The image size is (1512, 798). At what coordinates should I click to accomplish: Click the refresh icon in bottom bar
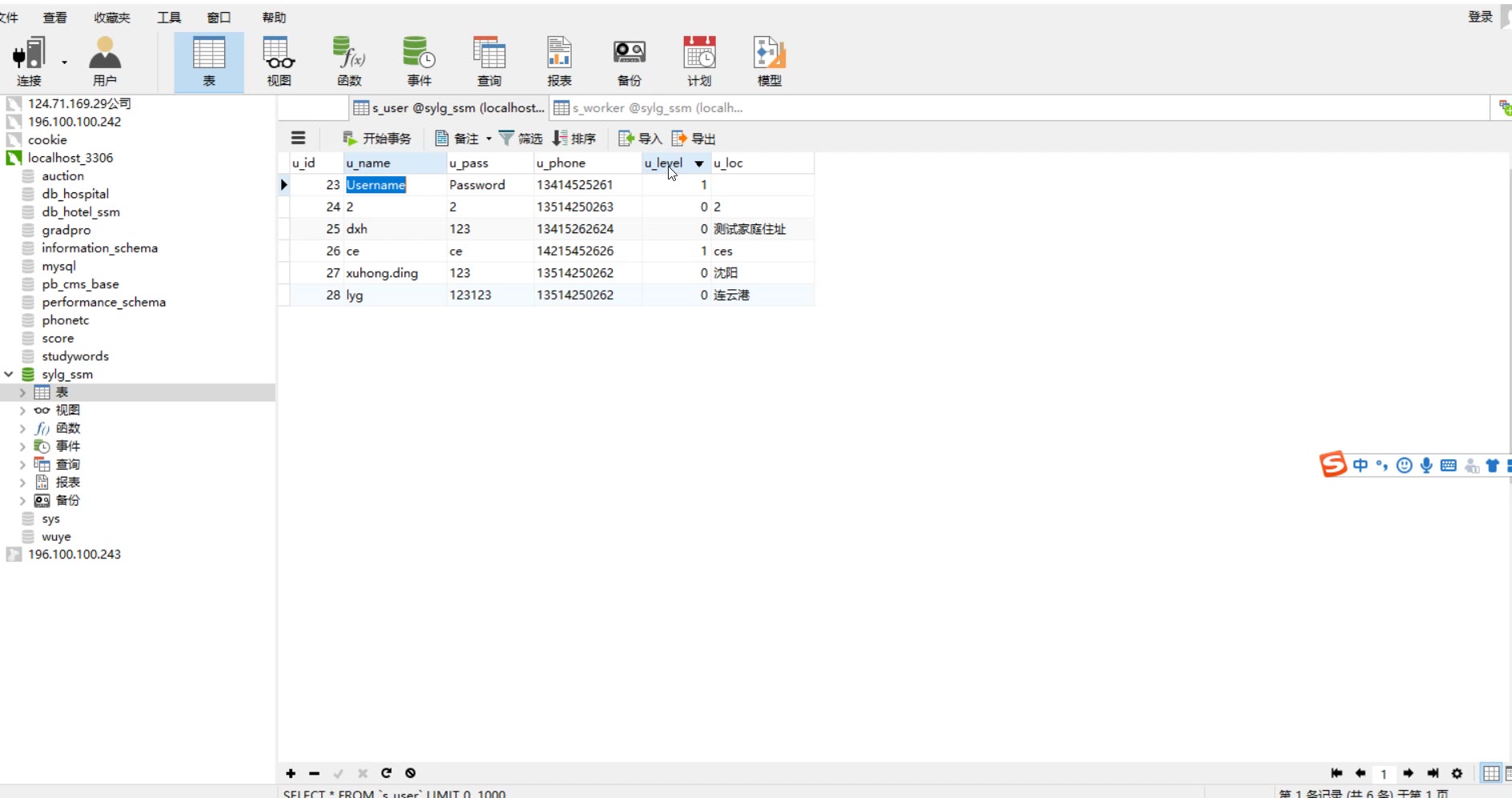point(386,773)
